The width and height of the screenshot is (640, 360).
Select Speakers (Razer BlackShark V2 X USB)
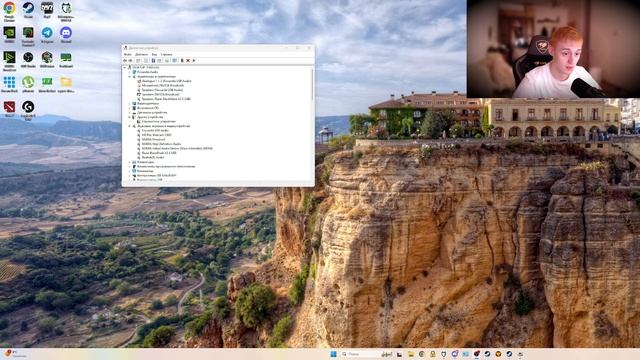tap(166, 99)
